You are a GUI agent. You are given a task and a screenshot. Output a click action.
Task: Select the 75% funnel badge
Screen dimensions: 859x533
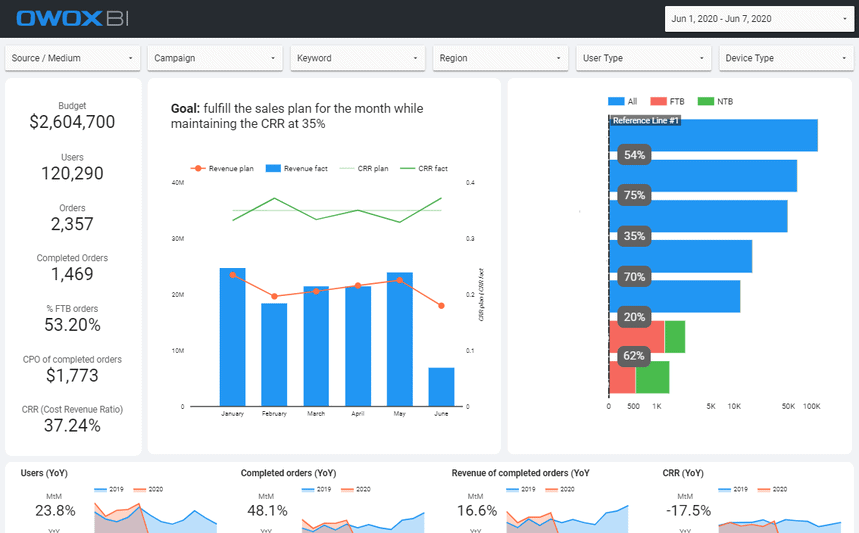click(634, 195)
